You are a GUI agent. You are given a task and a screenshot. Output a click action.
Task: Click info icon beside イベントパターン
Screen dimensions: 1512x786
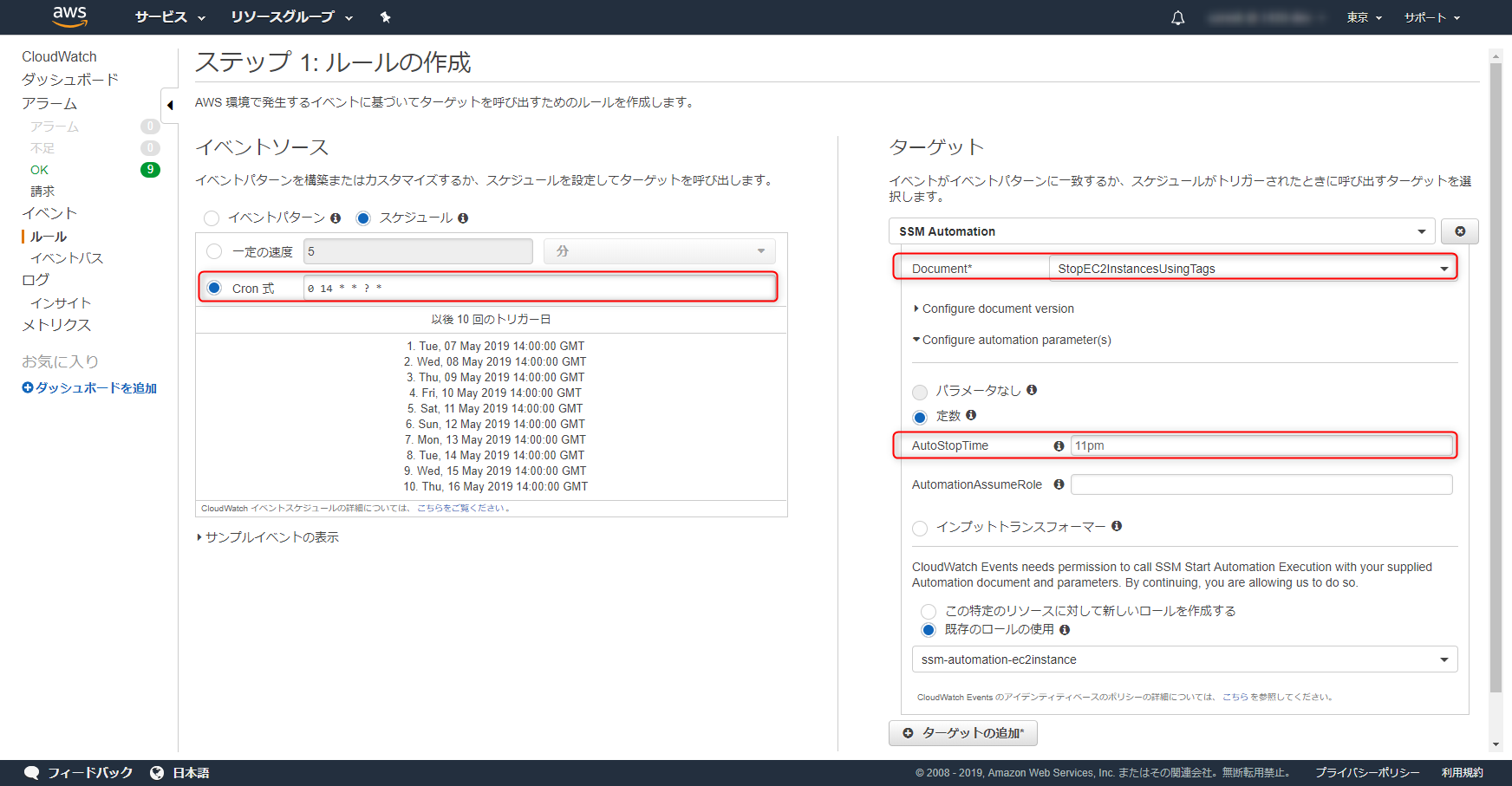336,218
